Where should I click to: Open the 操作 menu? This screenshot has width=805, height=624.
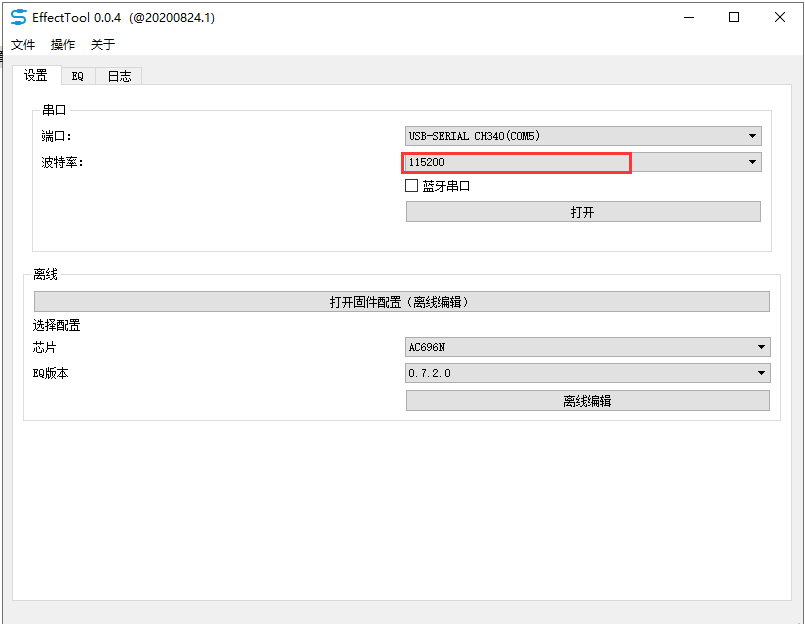[x=63, y=45]
